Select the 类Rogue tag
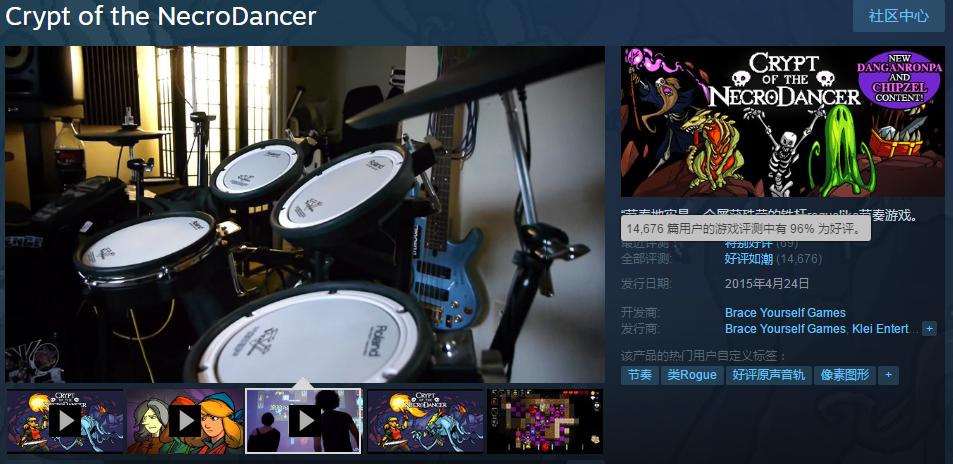Viewport: 953px width, 464px height. pyautogui.click(x=692, y=375)
